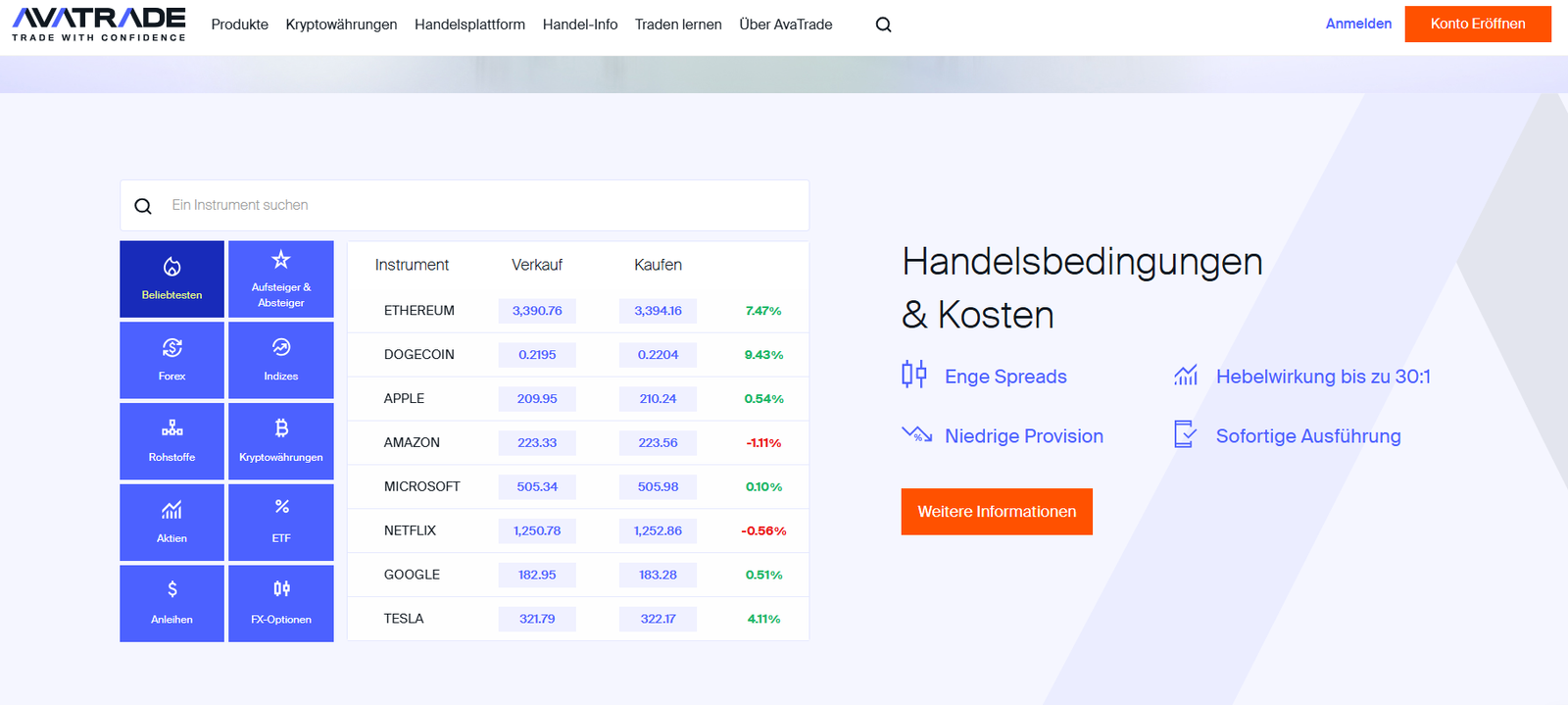Image resolution: width=1568 pixels, height=705 pixels.
Task: Open the Produkte menu
Action: pyautogui.click(x=240, y=25)
